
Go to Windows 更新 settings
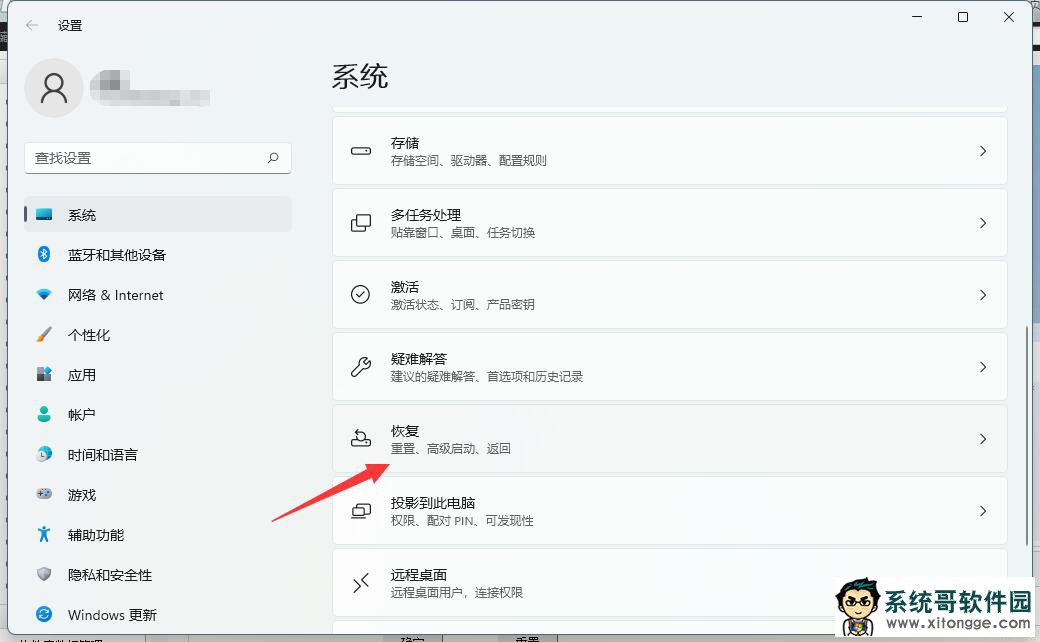pyautogui.click(x=158, y=615)
